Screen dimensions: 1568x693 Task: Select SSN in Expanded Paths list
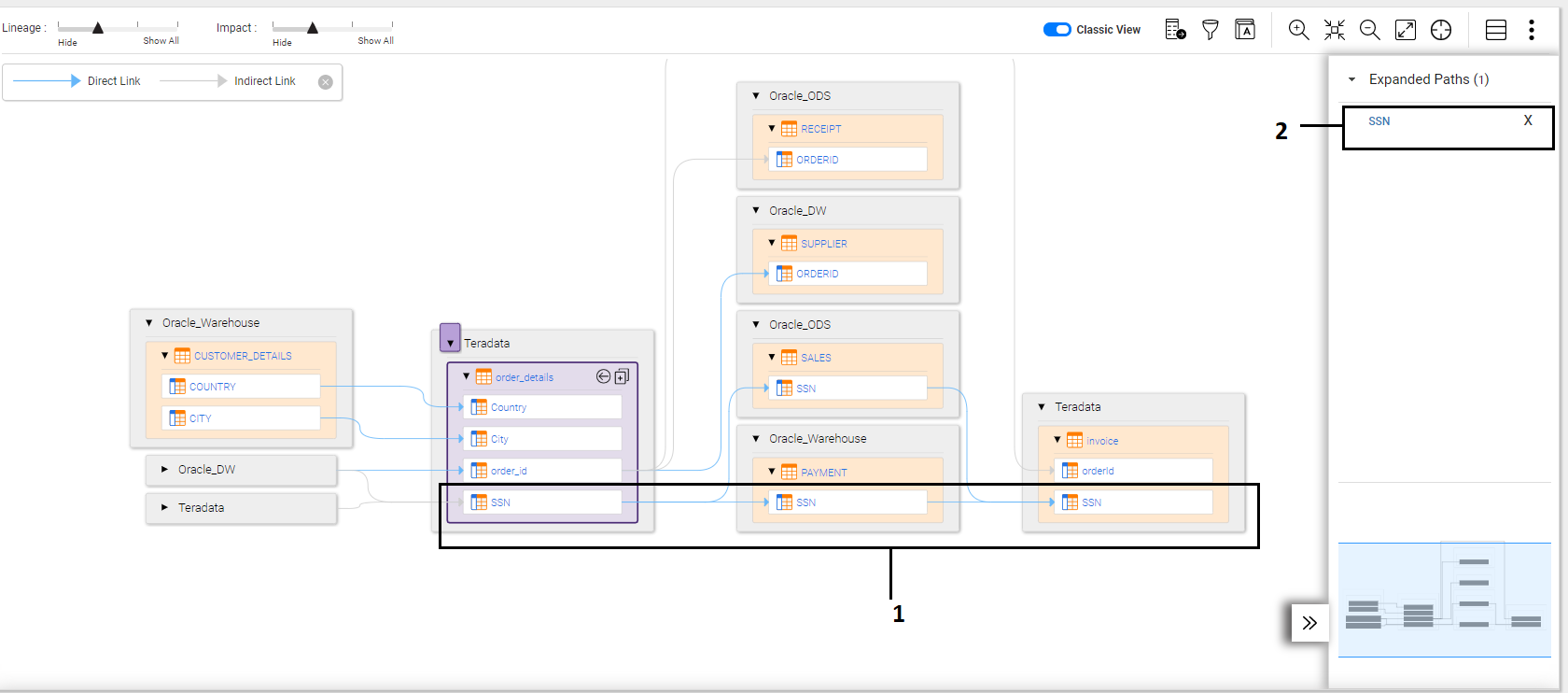pos(1379,121)
